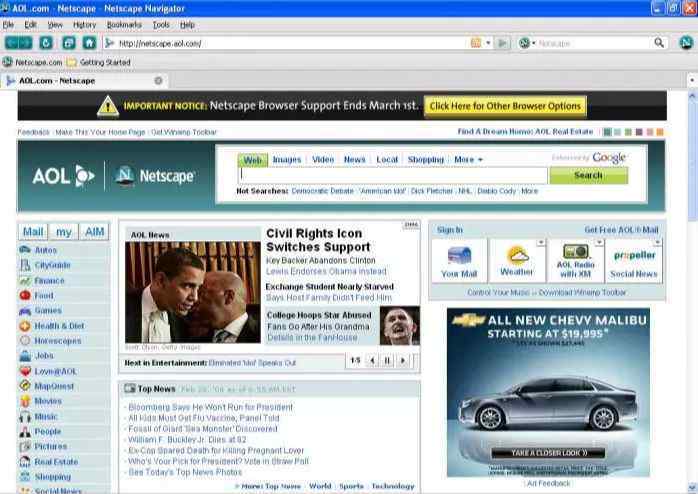
Task: Pick the first green theme color swatch
Action: point(607,132)
